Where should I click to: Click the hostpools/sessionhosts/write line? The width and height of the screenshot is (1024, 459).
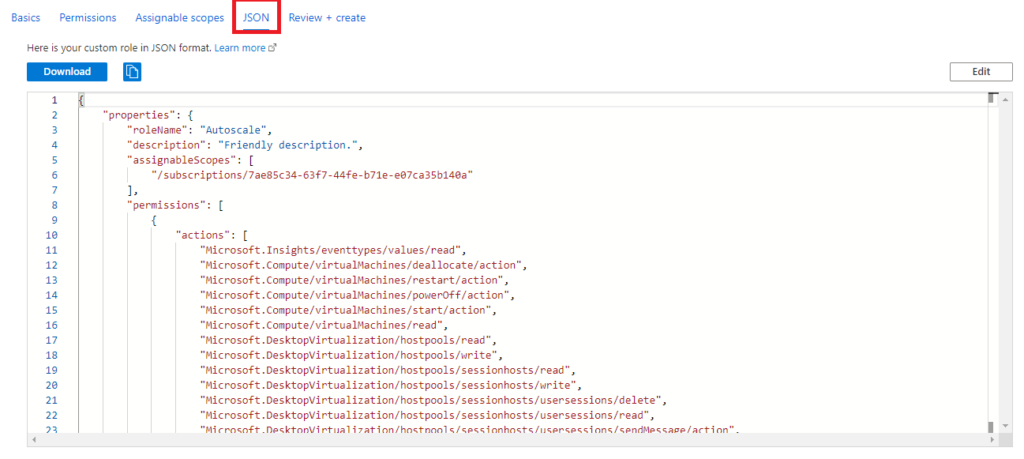click(391, 385)
